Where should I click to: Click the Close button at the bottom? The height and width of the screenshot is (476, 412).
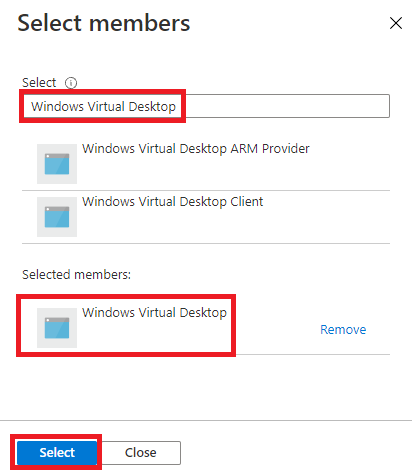pyautogui.click(x=140, y=453)
